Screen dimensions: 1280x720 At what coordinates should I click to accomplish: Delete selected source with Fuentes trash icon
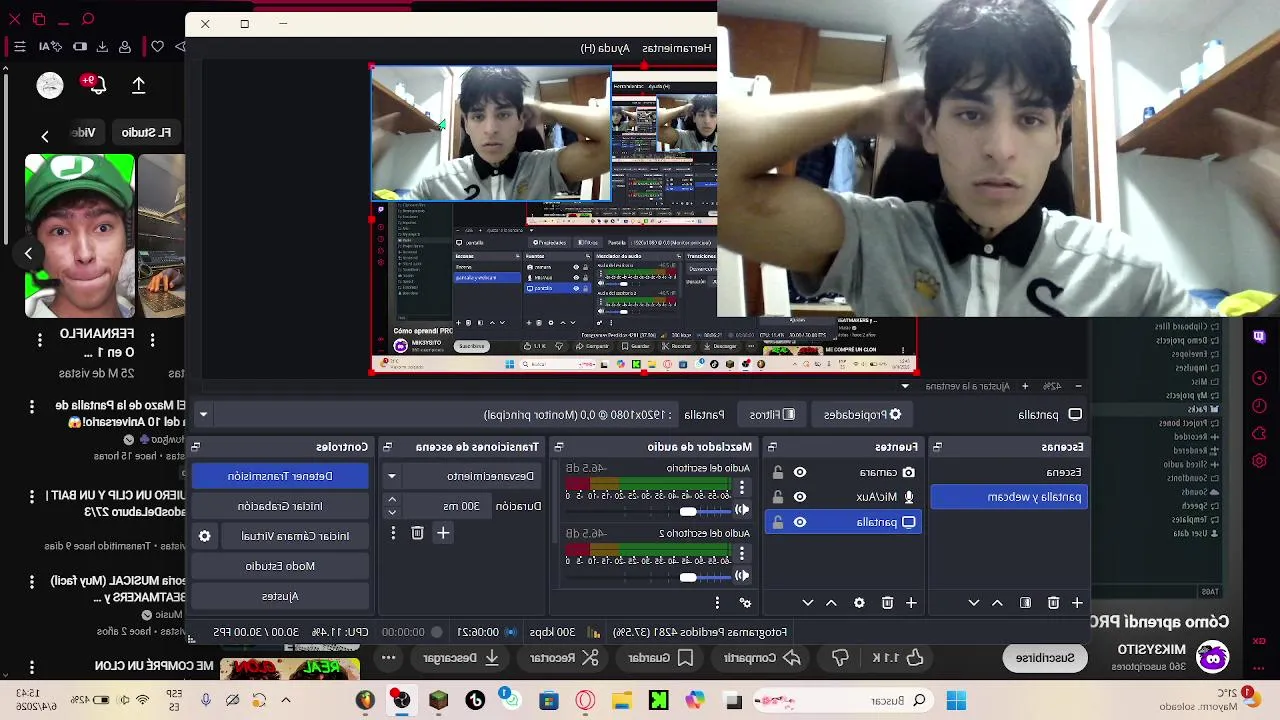click(887, 603)
